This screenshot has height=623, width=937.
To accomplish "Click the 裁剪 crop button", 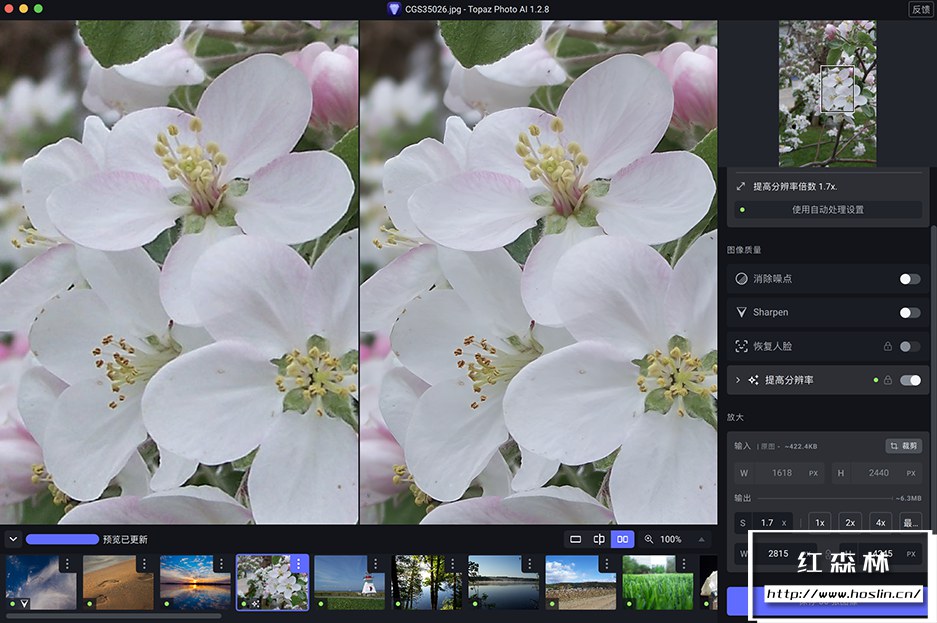I will click(x=903, y=446).
